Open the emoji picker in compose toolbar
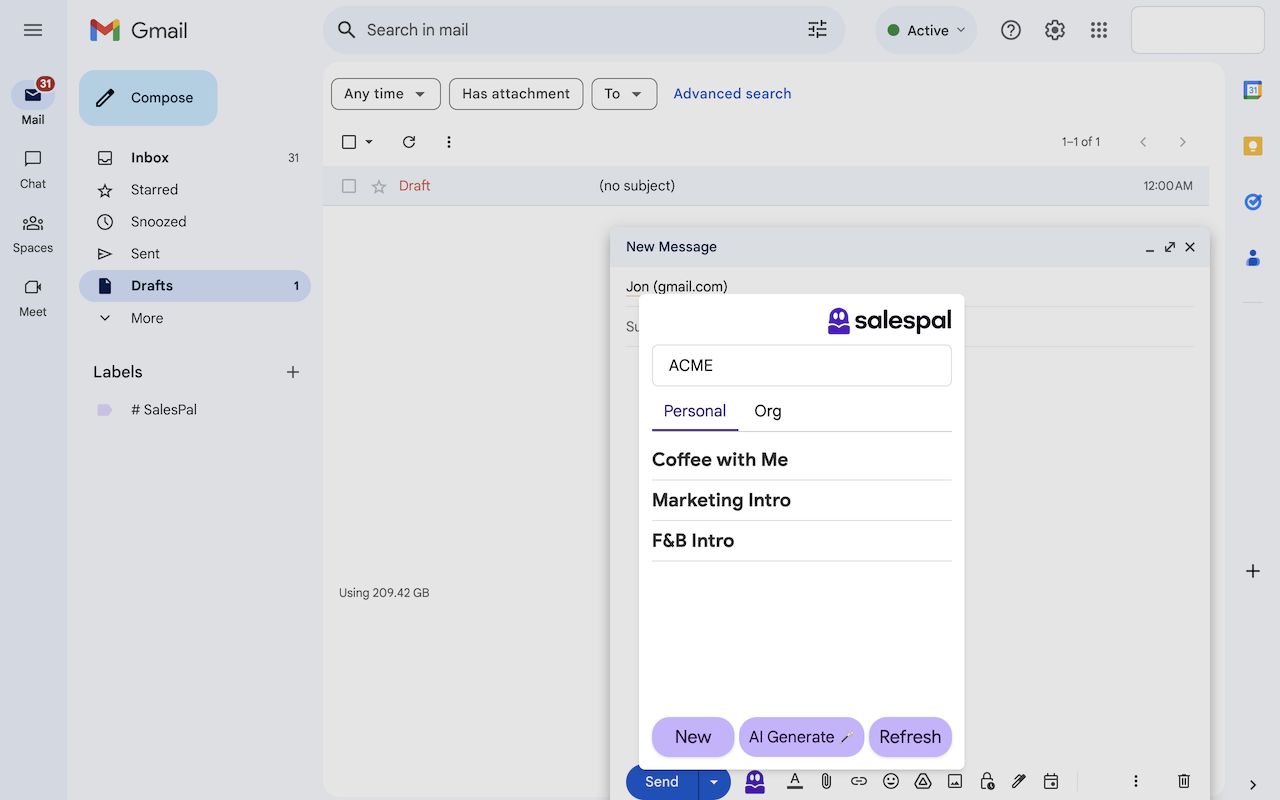Image resolution: width=1280 pixels, height=800 pixels. [x=891, y=781]
